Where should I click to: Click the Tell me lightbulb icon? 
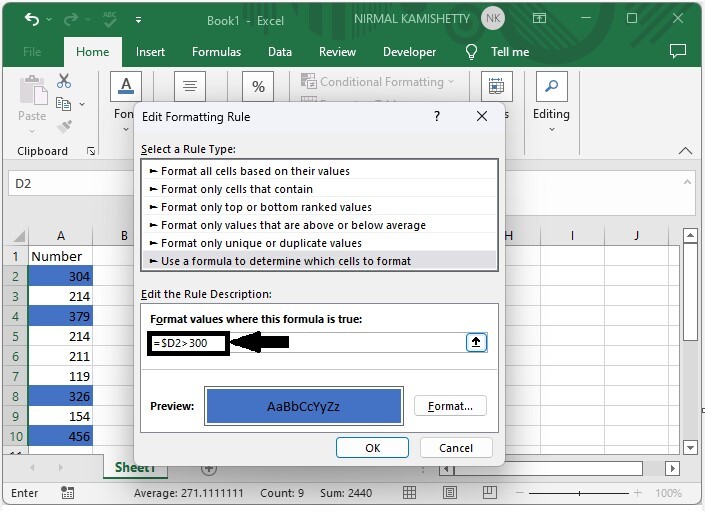coord(471,52)
